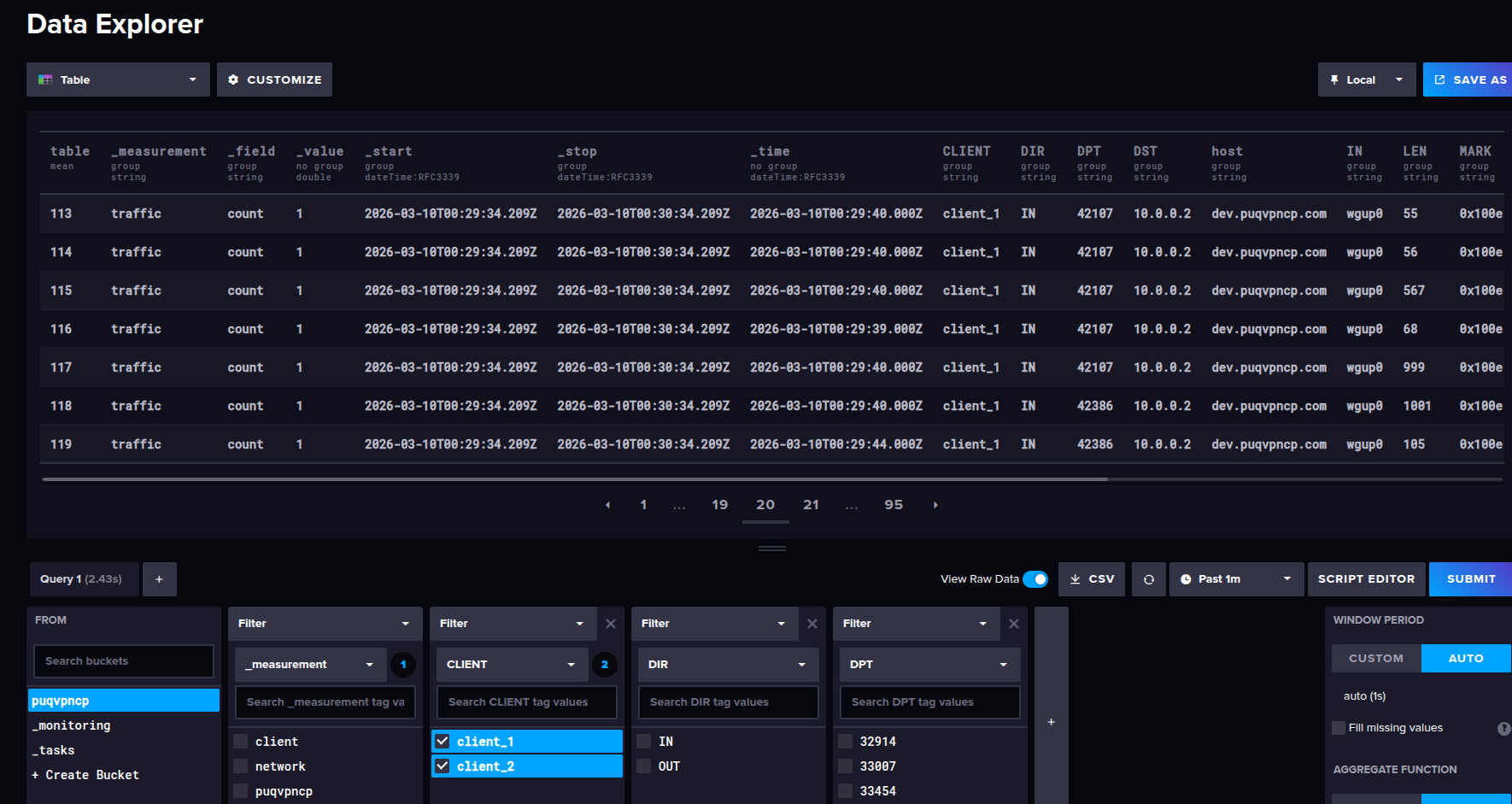1512x804 pixels.
Task: Jump to page 19 of results
Action: tap(720, 505)
